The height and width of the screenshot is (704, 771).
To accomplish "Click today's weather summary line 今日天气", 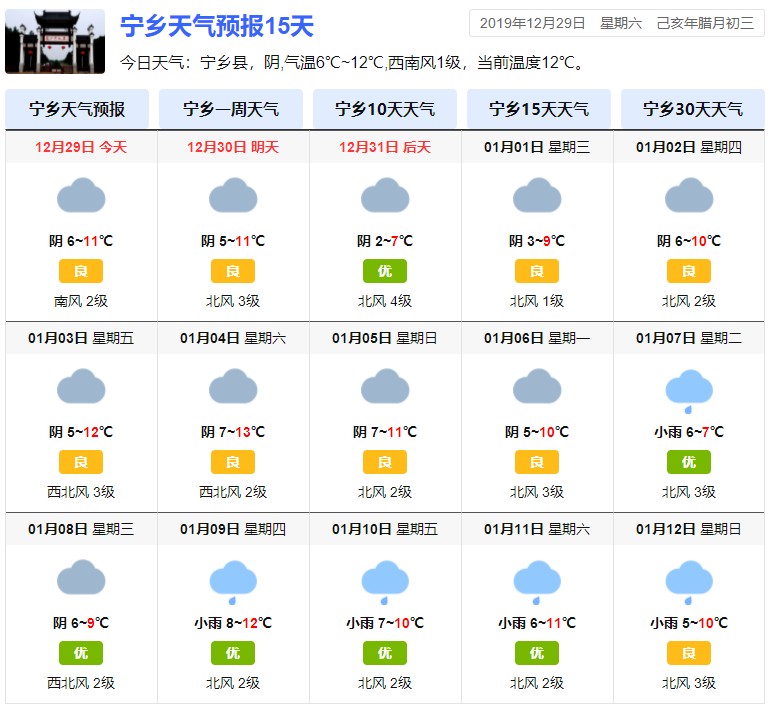I will 352,62.
